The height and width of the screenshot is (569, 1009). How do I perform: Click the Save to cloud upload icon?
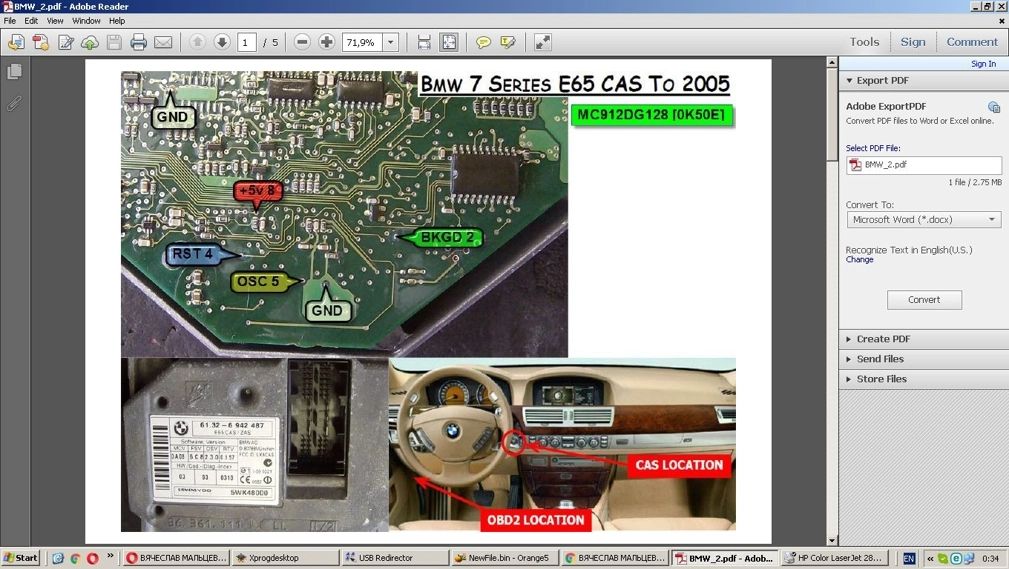click(x=89, y=42)
